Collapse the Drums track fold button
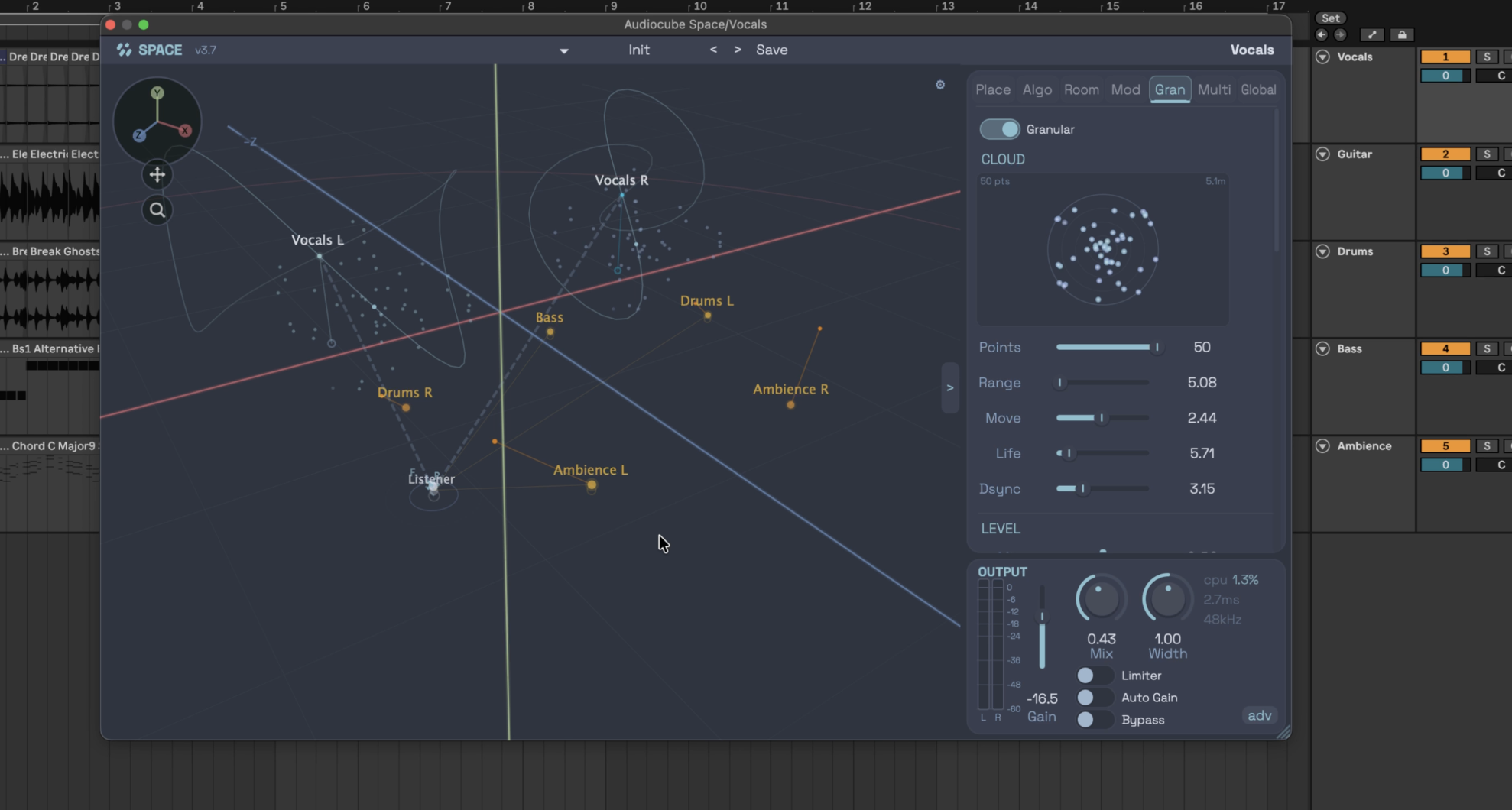The width and height of the screenshot is (1512, 810). point(1322,251)
